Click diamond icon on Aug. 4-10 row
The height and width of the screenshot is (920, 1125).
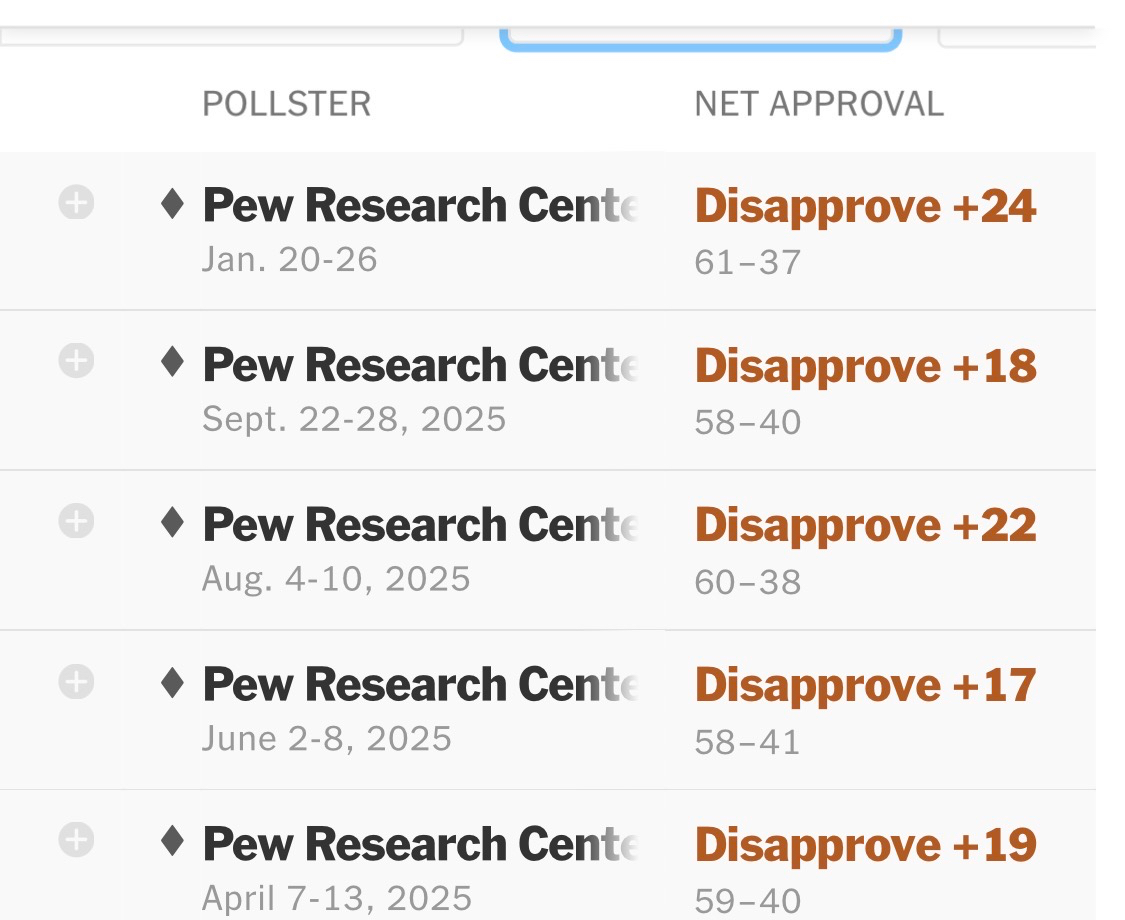point(173,522)
